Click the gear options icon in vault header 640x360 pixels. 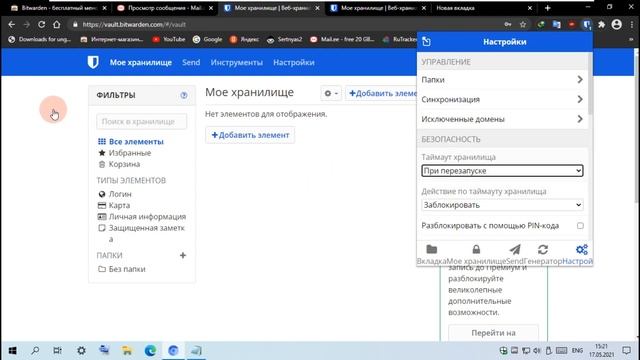pyautogui.click(x=331, y=93)
